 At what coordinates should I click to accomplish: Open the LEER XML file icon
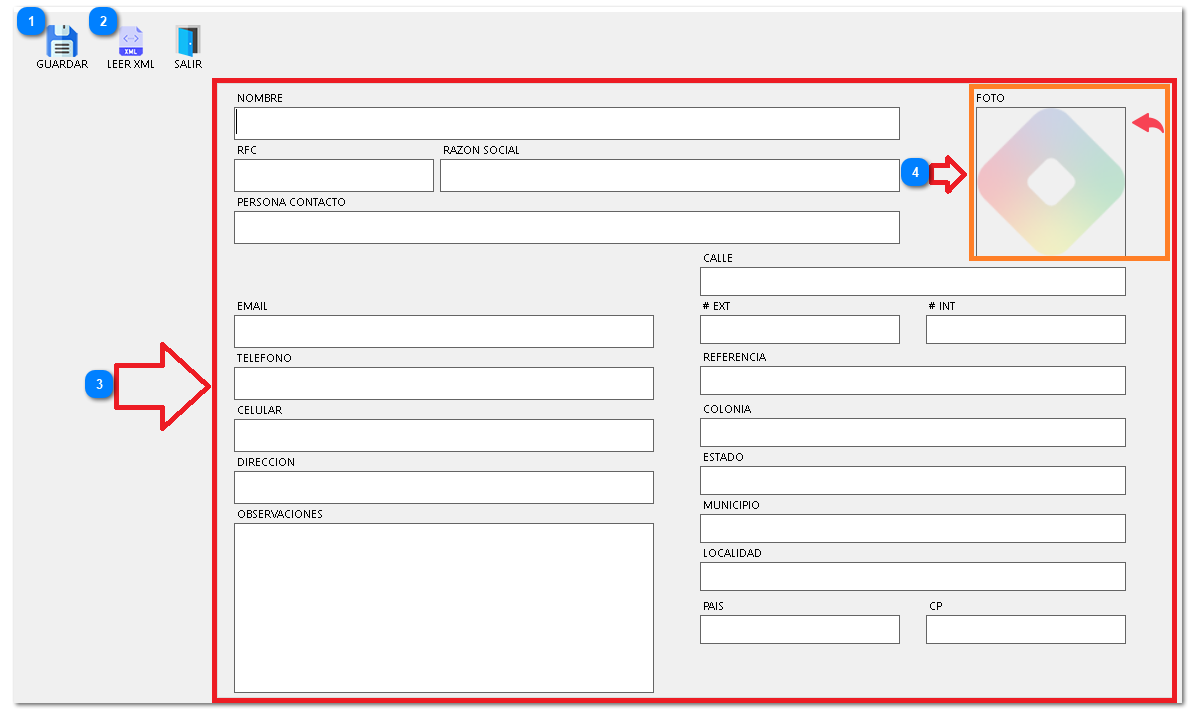131,43
